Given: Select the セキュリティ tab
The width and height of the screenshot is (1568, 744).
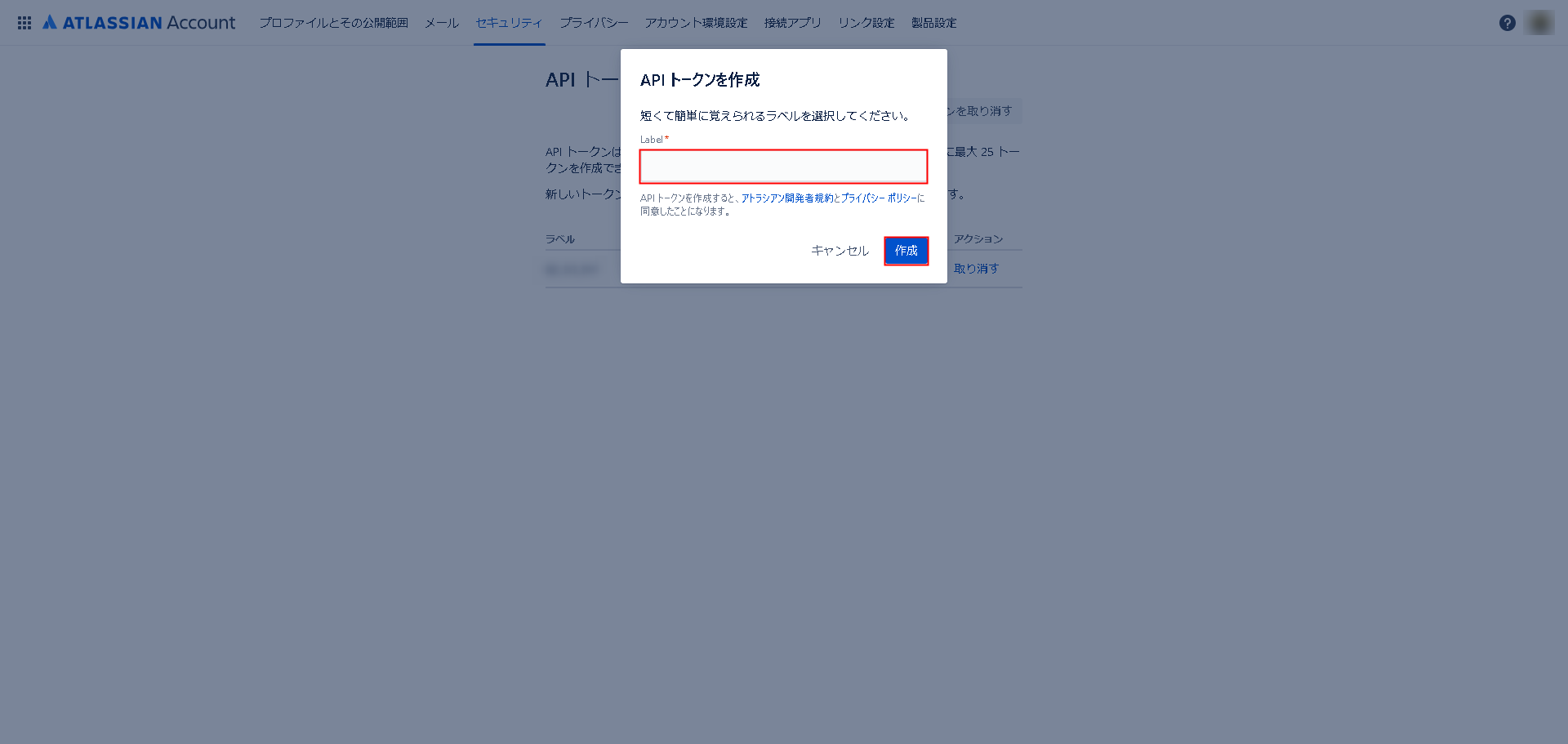Looking at the screenshot, I should click(x=510, y=23).
